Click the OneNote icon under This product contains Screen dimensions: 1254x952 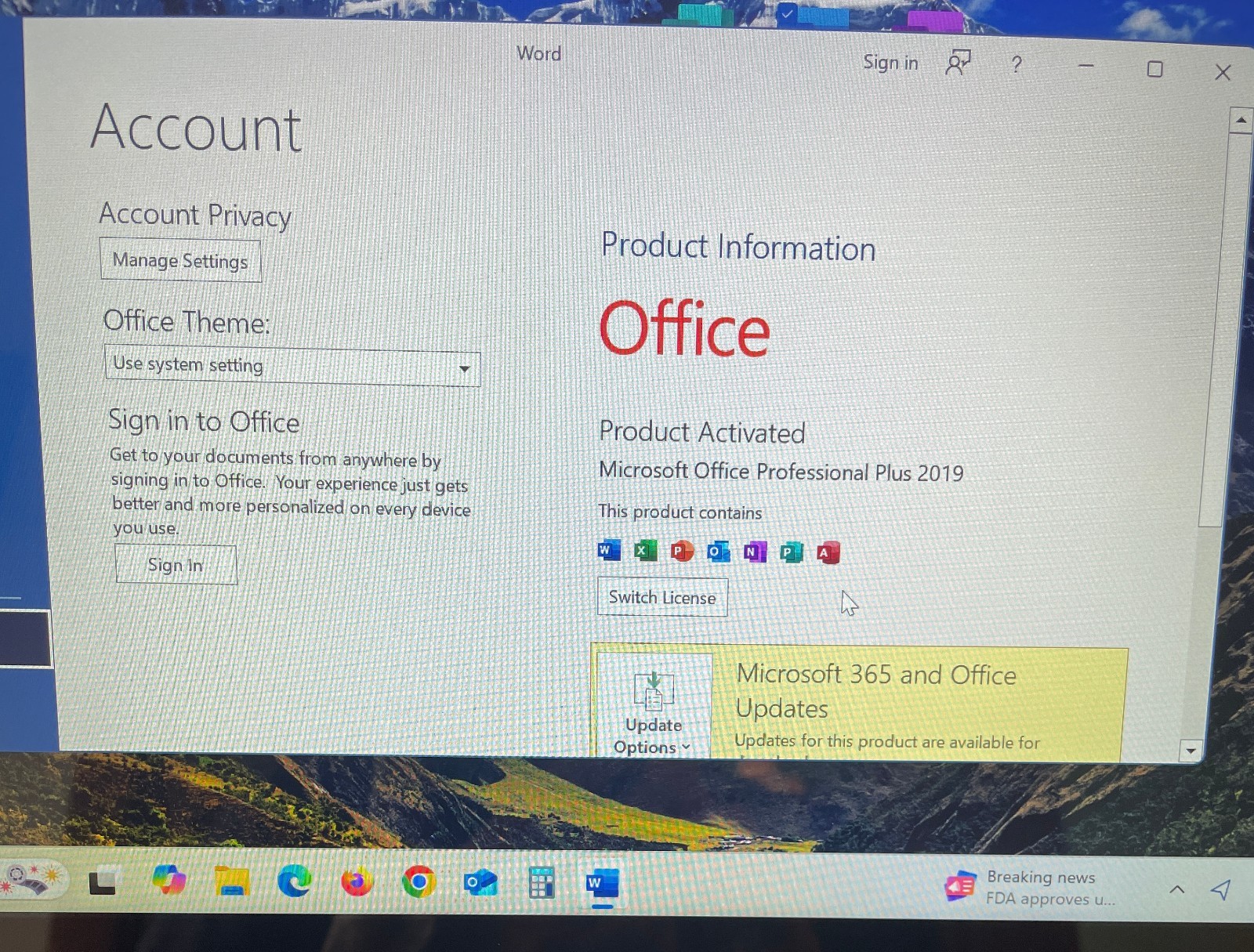[755, 552]
